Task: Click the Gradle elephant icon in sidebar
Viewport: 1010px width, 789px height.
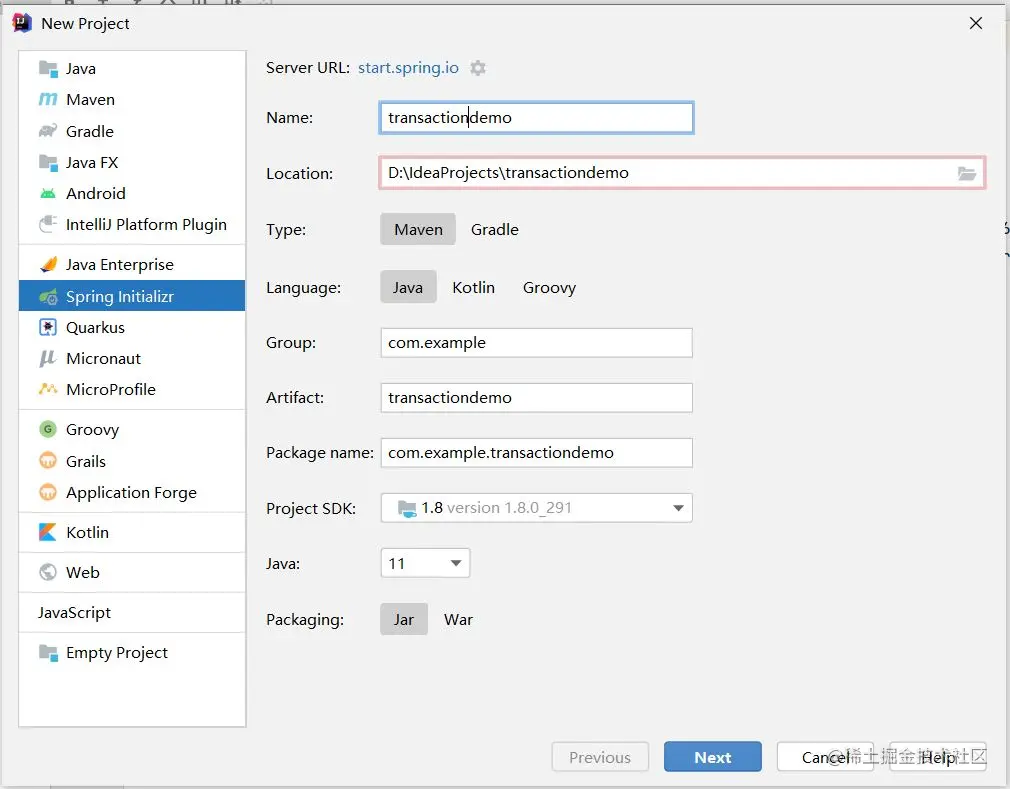Action: [x=48, y=131]
